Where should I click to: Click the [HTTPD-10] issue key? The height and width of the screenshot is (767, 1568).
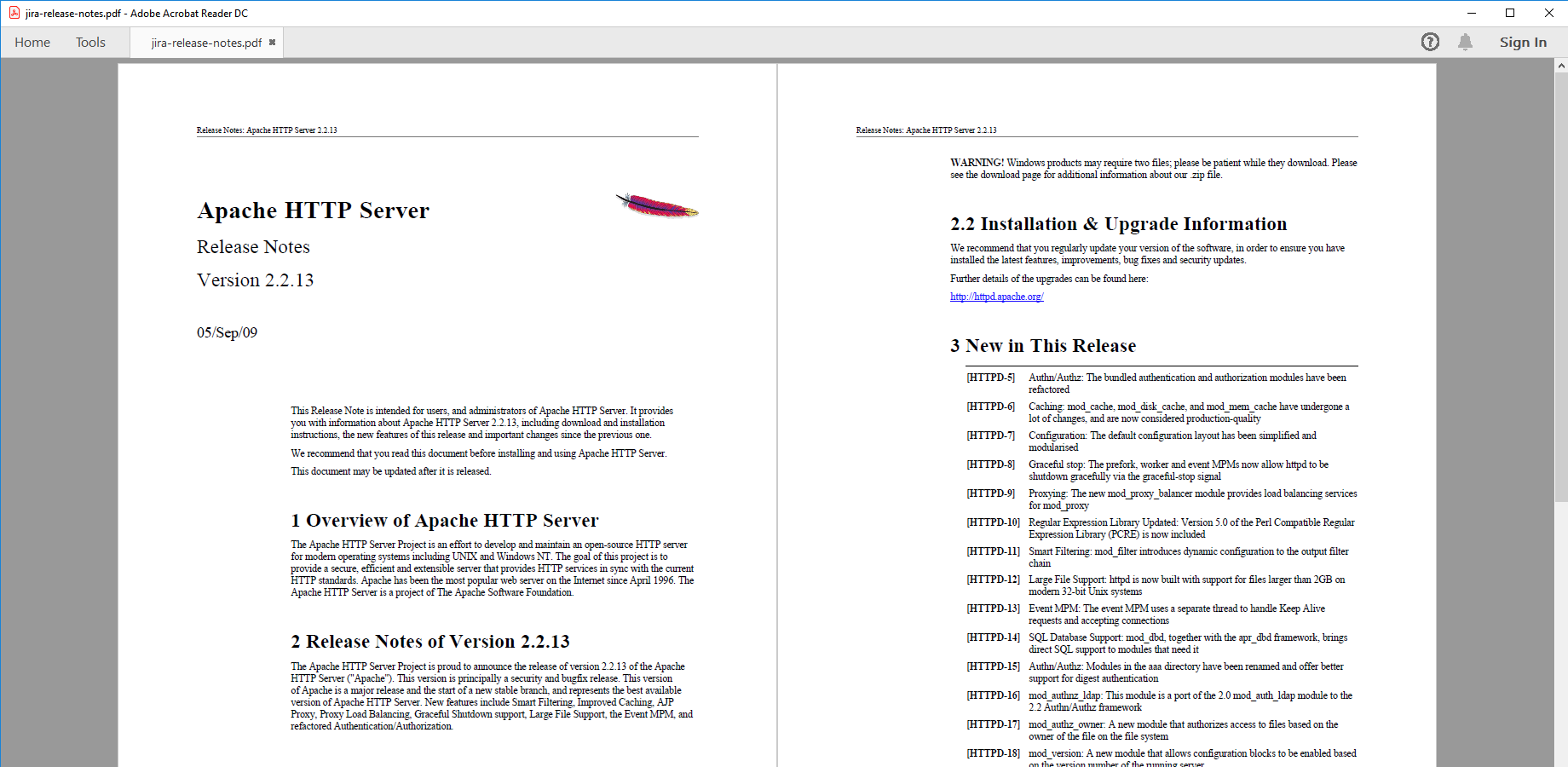coord(994,522)
